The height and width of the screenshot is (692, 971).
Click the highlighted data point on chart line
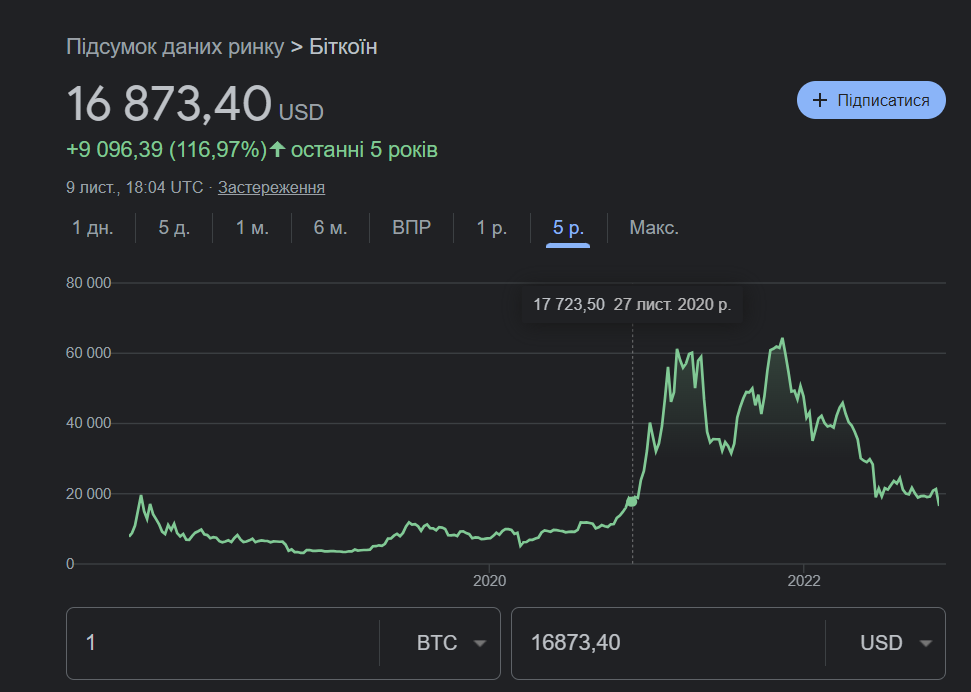pos(632,500)
